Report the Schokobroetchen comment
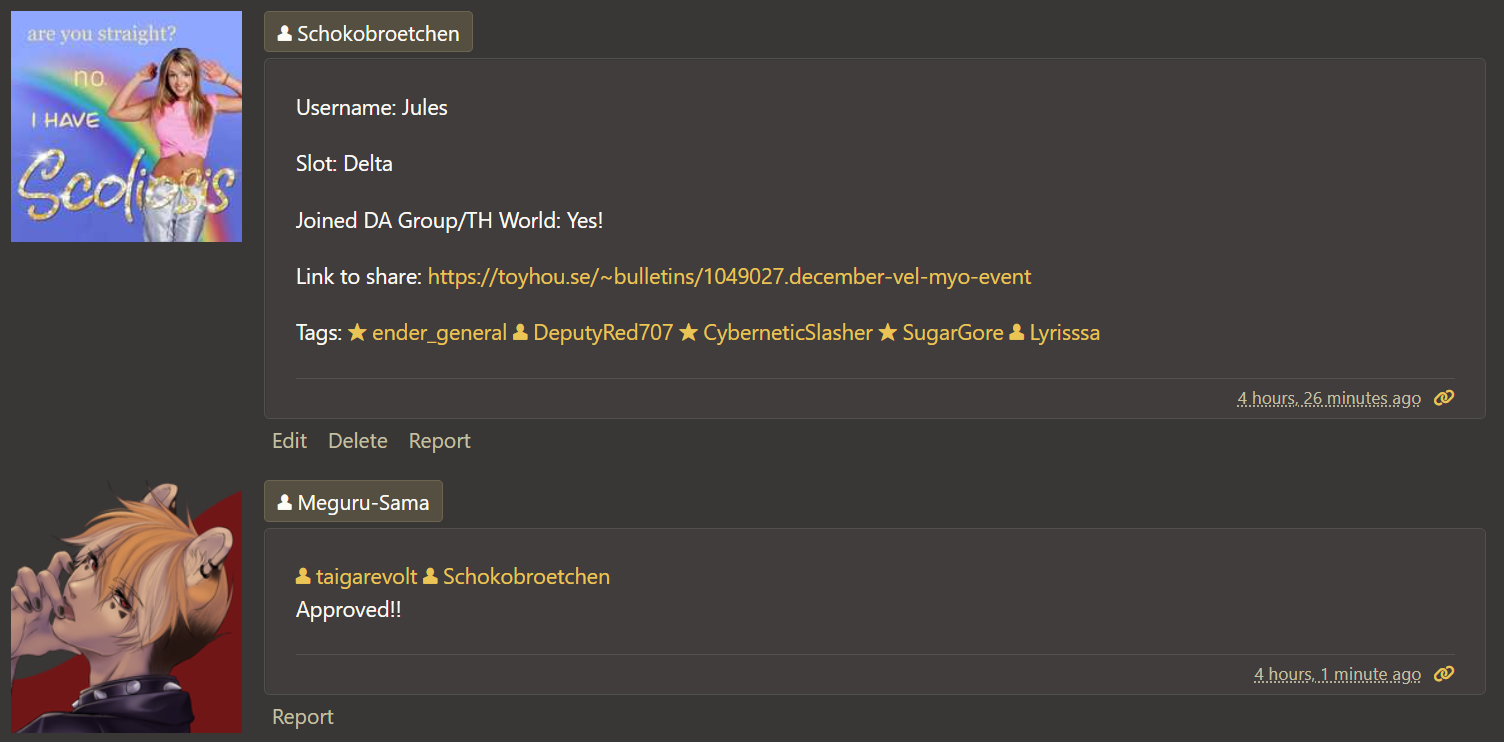 tap(439, 441)
